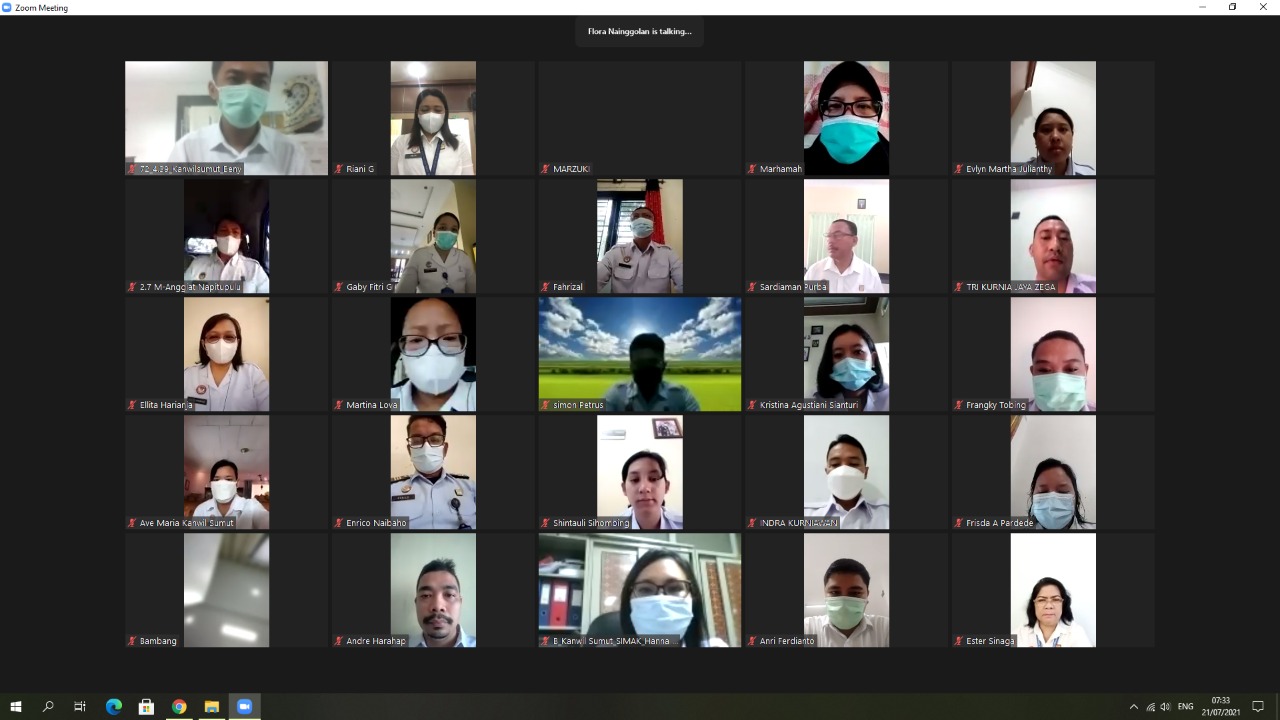Screen dimensions: 1280x720
Task: Click the Zoom app icon in the taskbar
Action: (244, 706)
